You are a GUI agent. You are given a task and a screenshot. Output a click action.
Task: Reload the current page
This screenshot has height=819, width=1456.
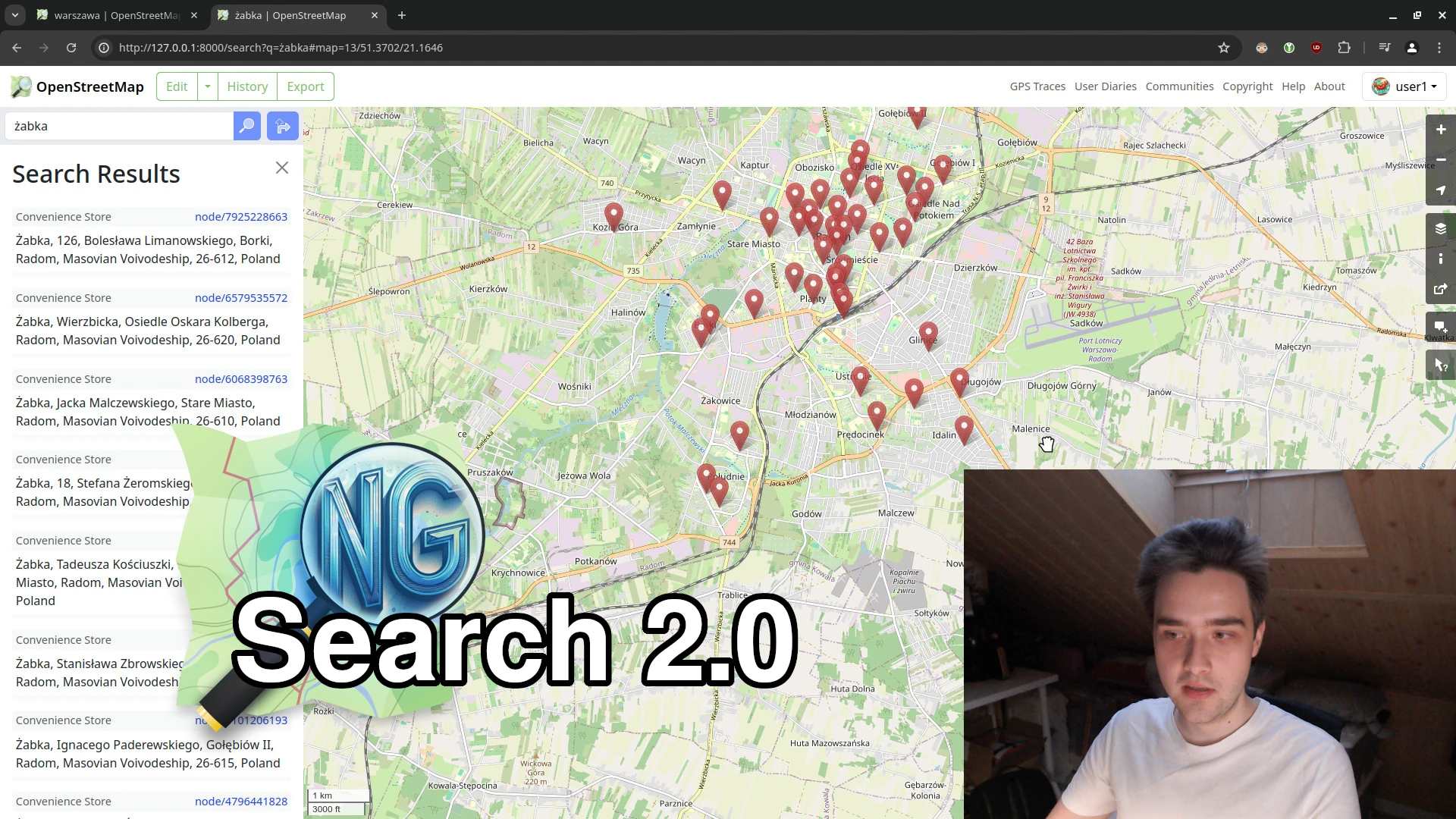tap(71, 48)
